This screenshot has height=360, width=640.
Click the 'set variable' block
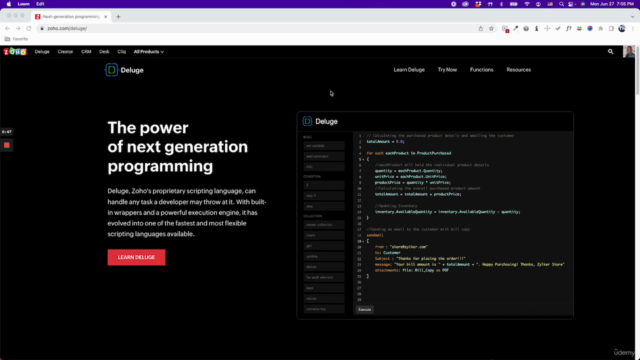point(324,146)
